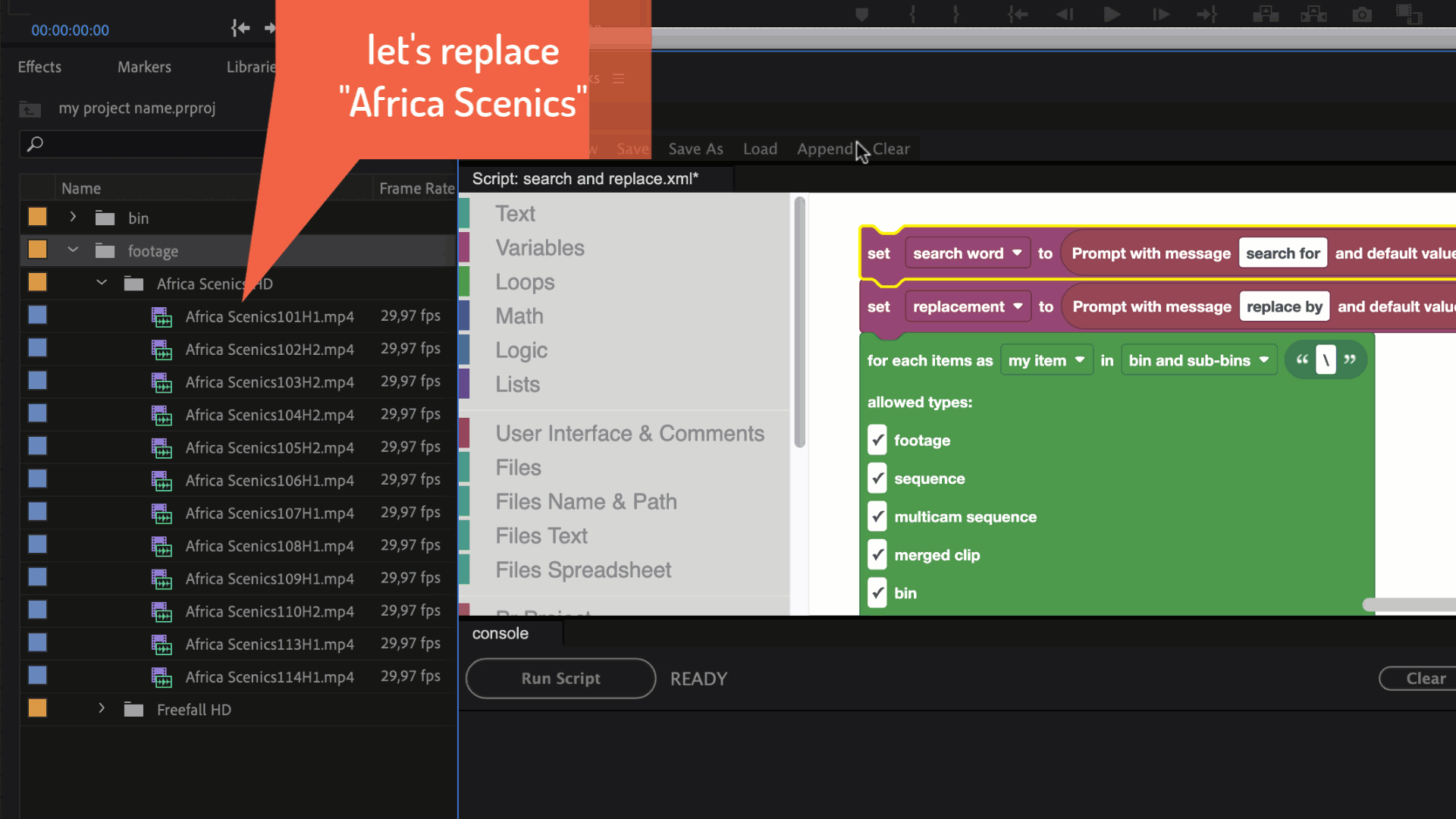Go to Out point in monitor
Screen dimensions: 1456x819
coord(1207,14)
